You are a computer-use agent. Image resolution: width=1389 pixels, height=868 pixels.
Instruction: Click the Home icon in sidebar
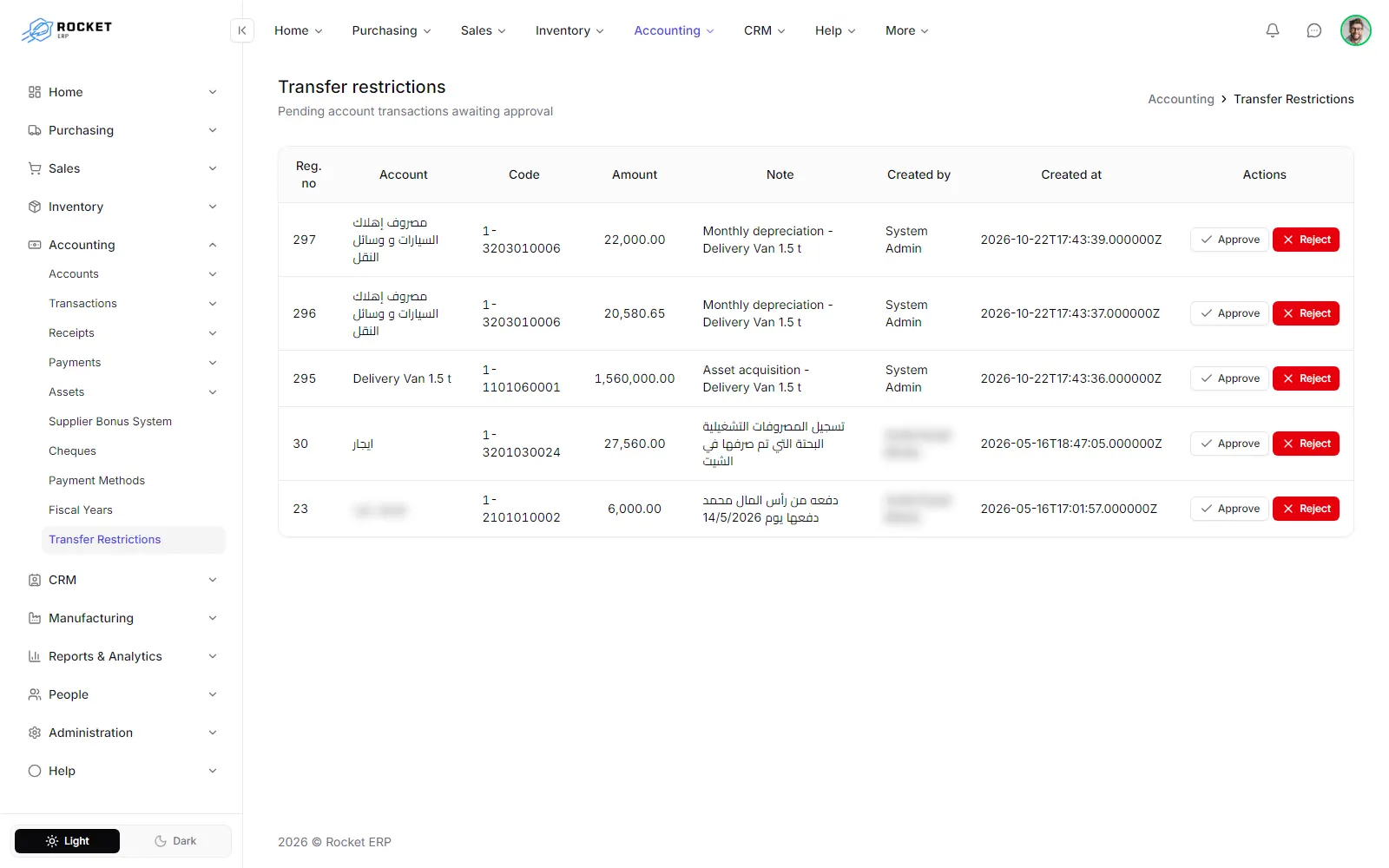[x=35, y=92]
